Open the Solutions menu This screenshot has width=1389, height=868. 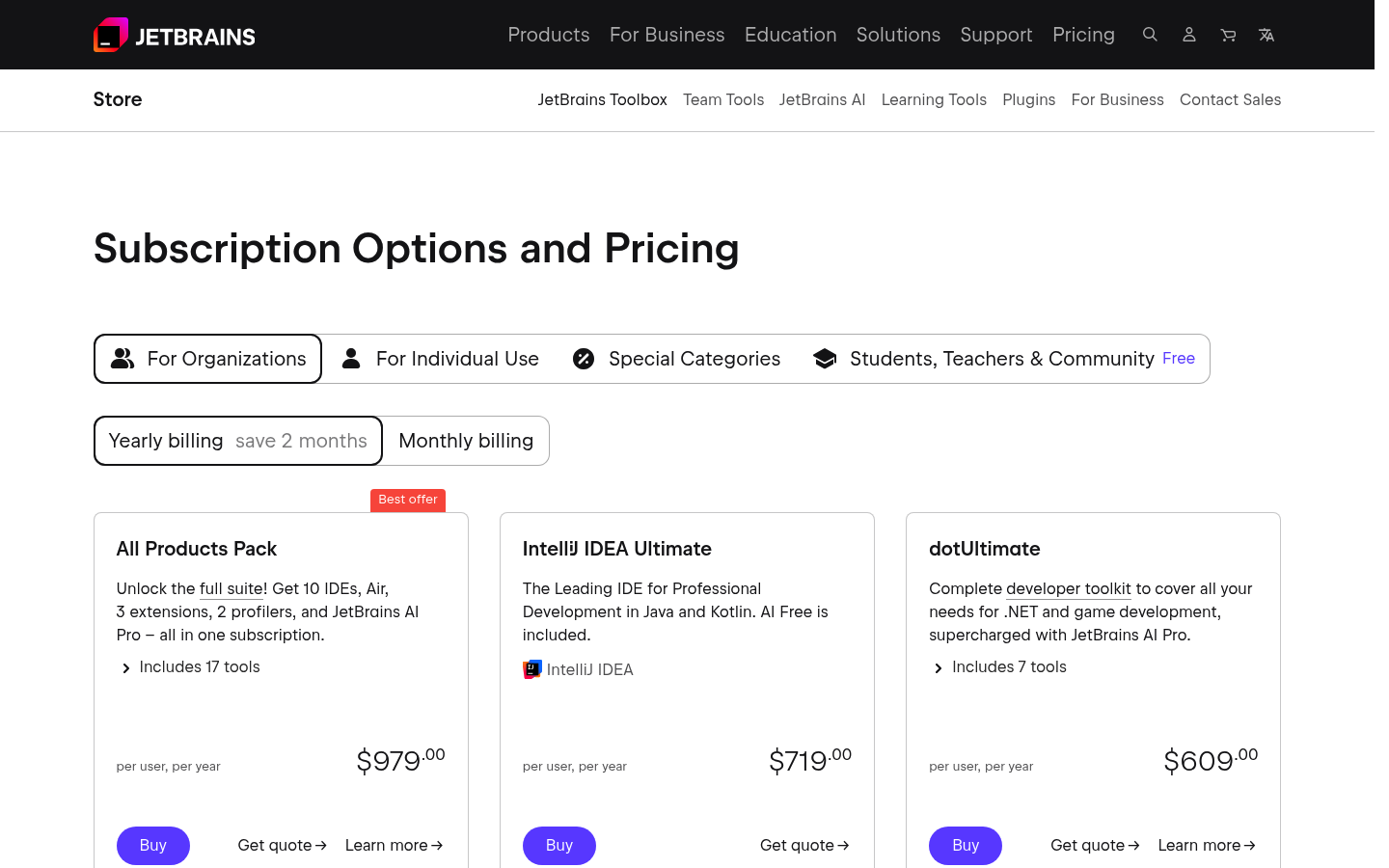[x=898, y=35]
